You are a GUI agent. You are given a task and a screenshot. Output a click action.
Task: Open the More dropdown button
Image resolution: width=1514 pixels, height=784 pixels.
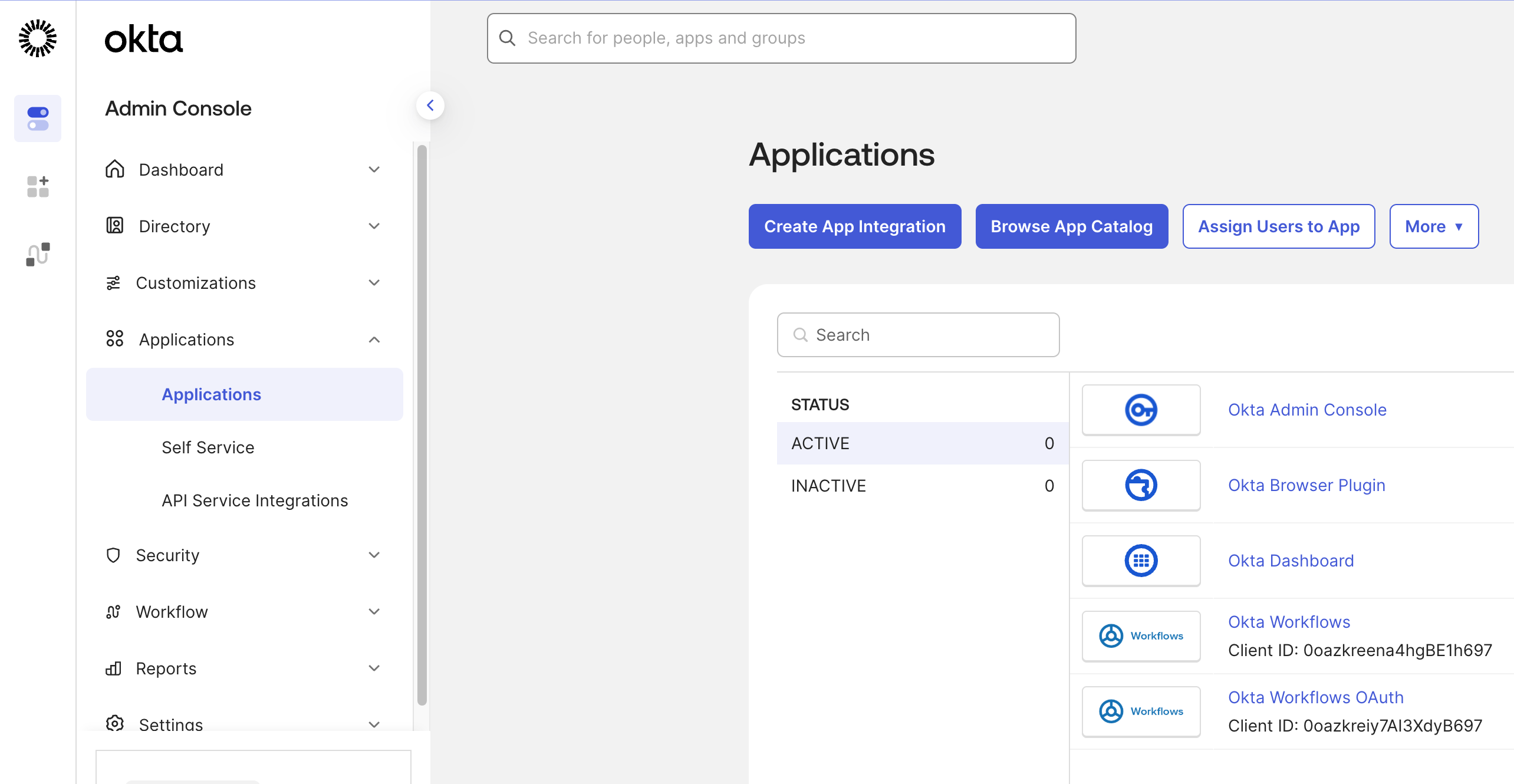[x=1433, y=226]
